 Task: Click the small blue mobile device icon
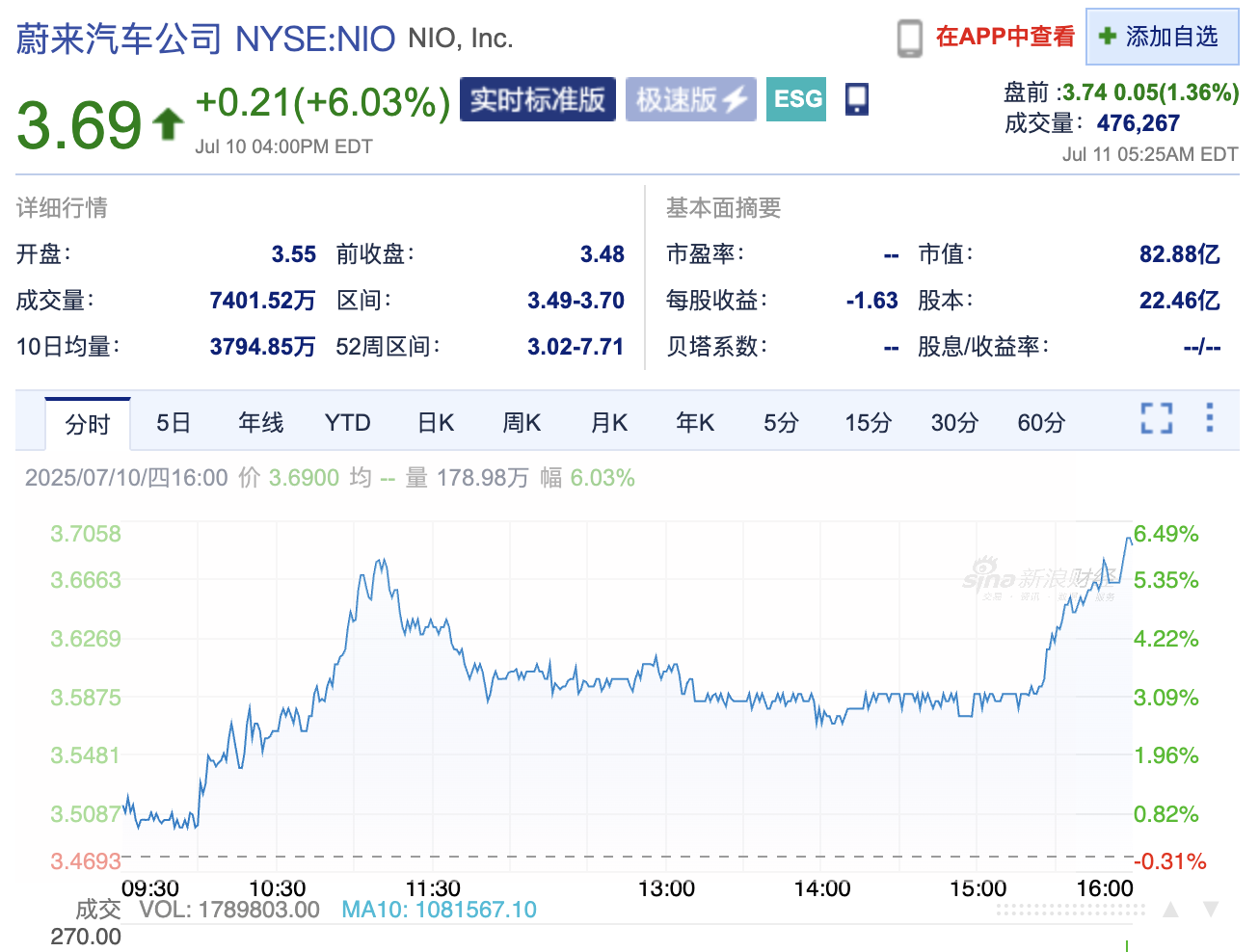pos(856,98)
